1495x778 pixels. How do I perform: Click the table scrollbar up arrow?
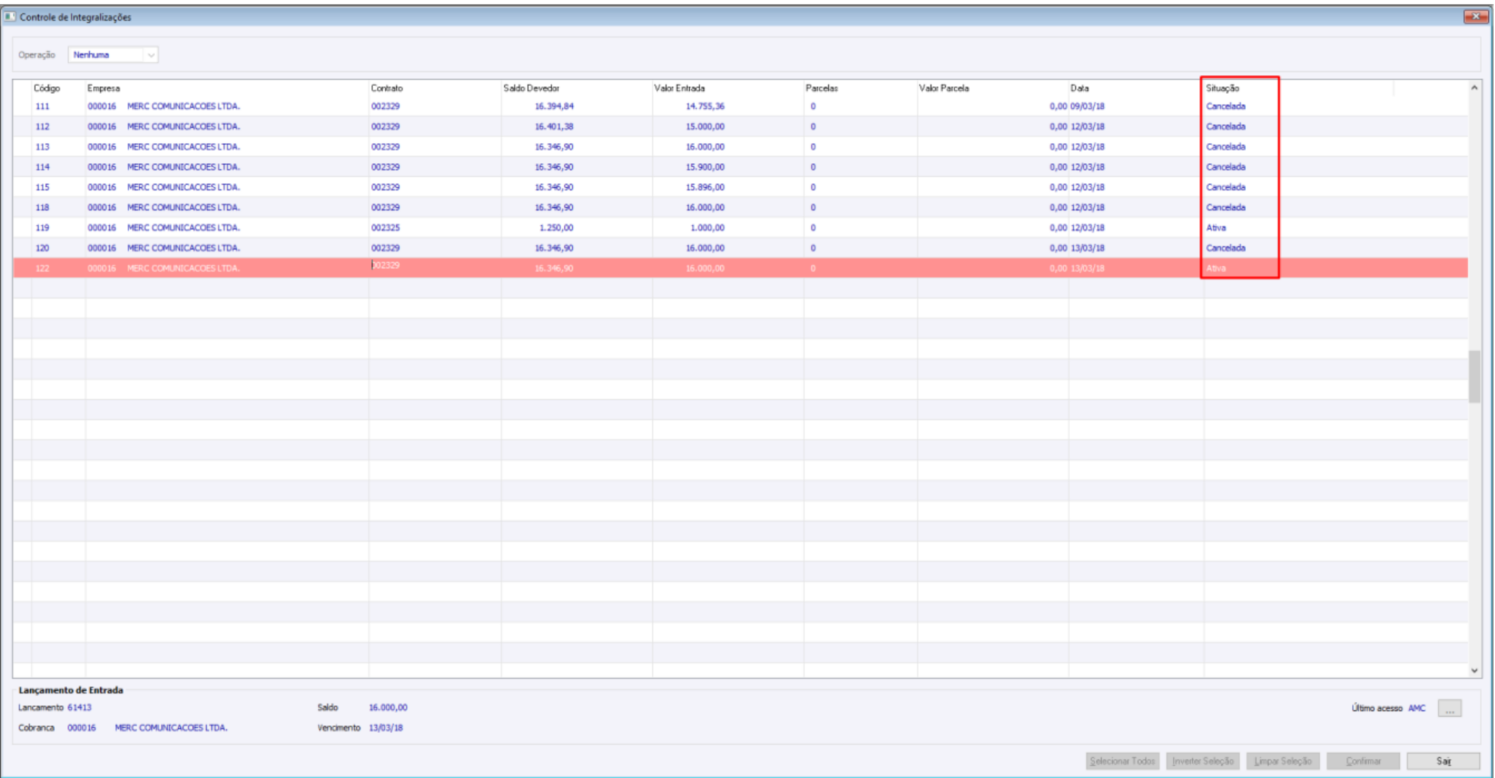click(x=1475, y=89)
